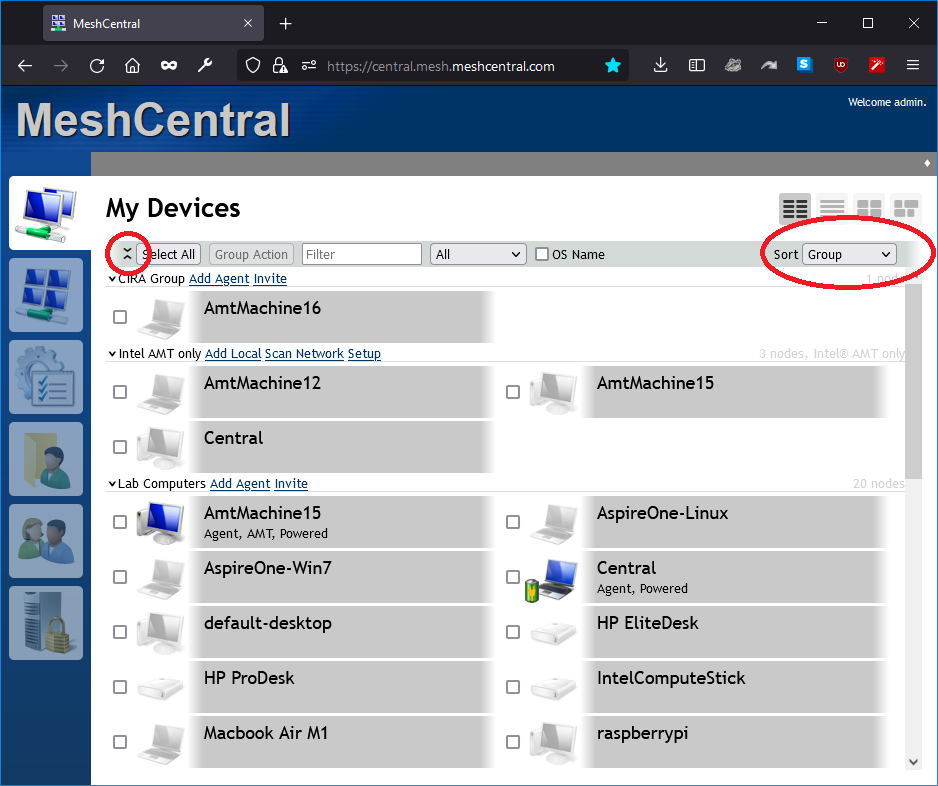Open the My Users sidebar icon
Screen dimensions: 938x786
(46, 541)
